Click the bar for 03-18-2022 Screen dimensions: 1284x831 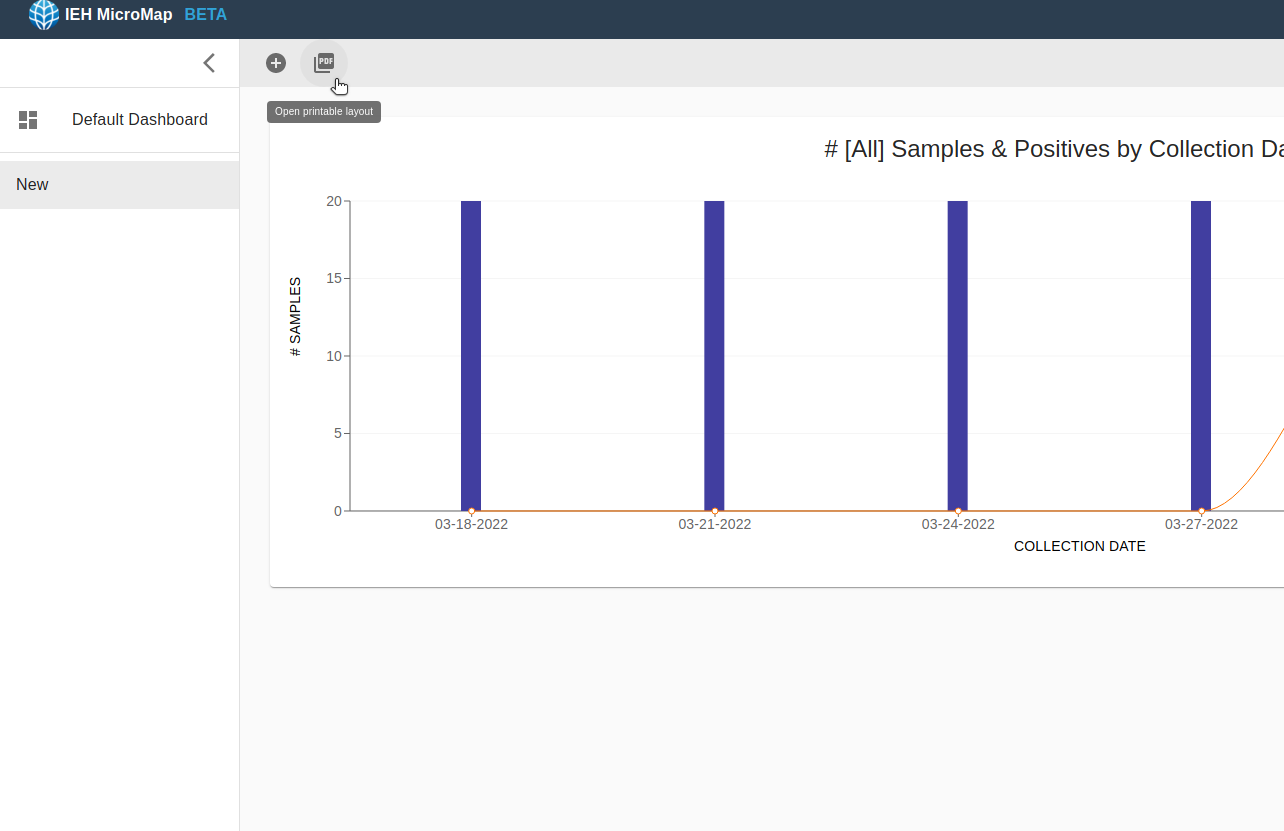pyautogui.click(x=471, y=356)
